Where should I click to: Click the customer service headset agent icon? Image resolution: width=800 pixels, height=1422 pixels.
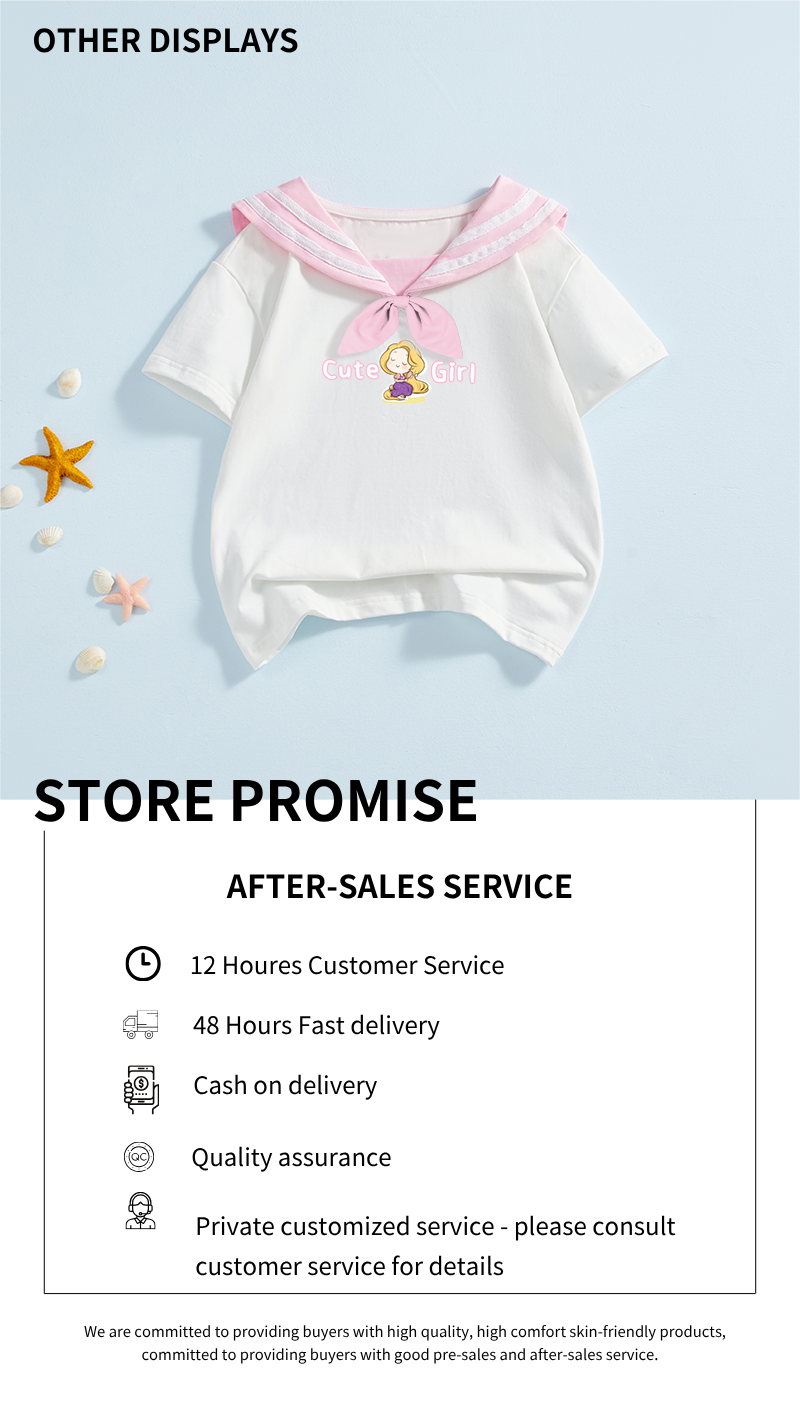click(141, 1211)
